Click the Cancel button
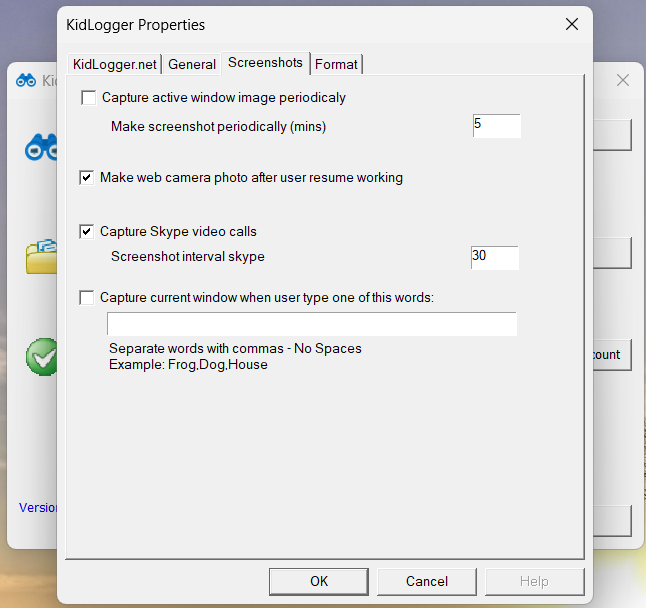 coord(427,581)
